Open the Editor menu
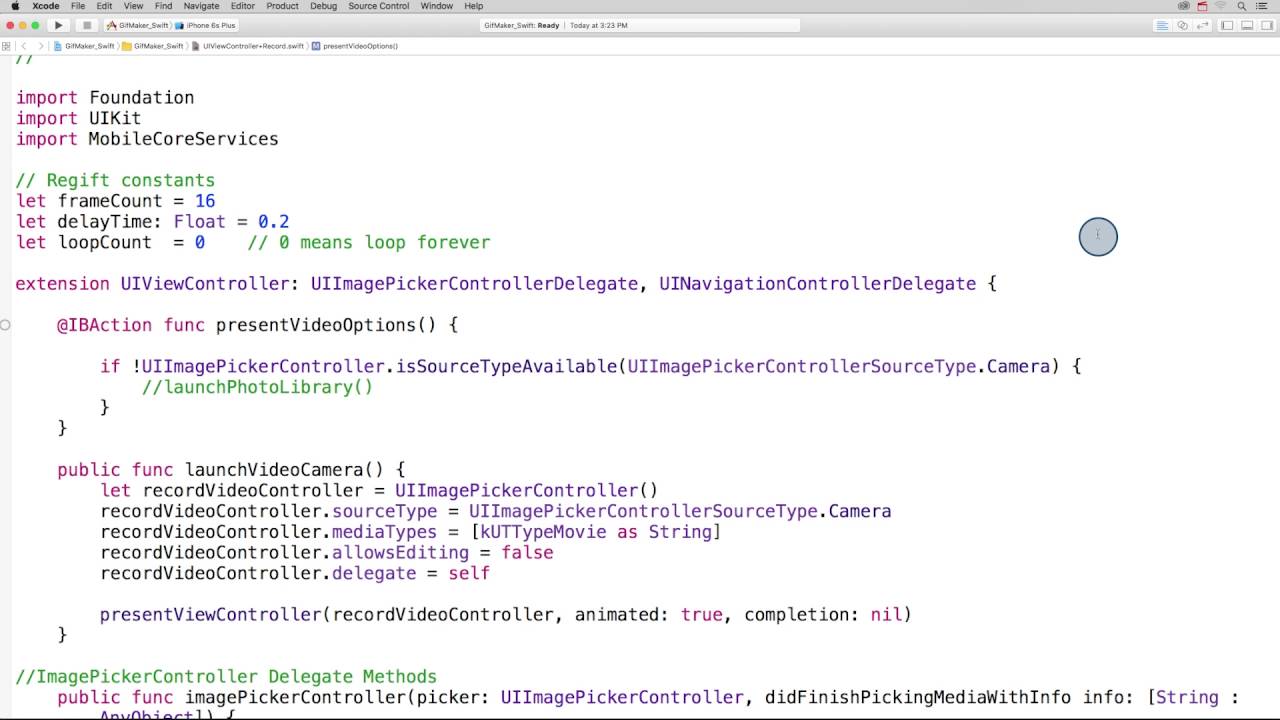 (243, 6)
